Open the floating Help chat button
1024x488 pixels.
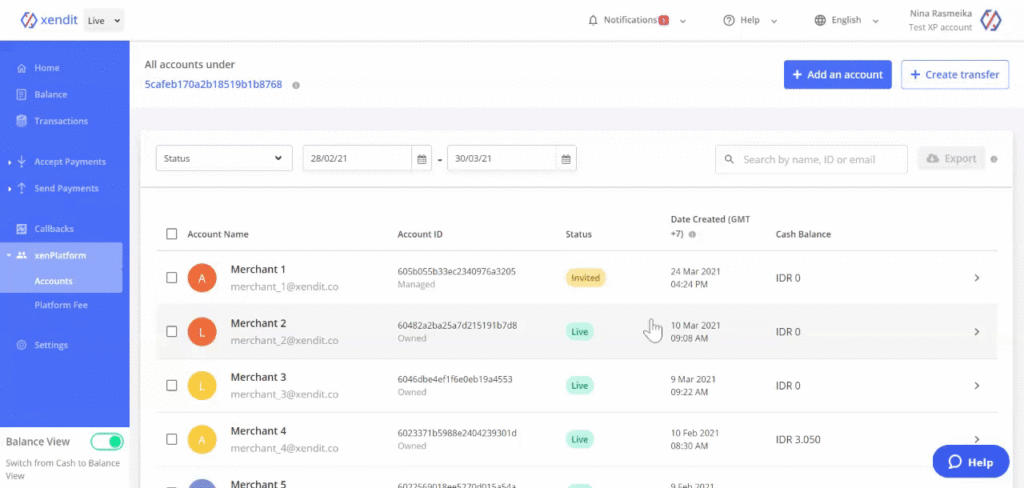tap(970, 461)
